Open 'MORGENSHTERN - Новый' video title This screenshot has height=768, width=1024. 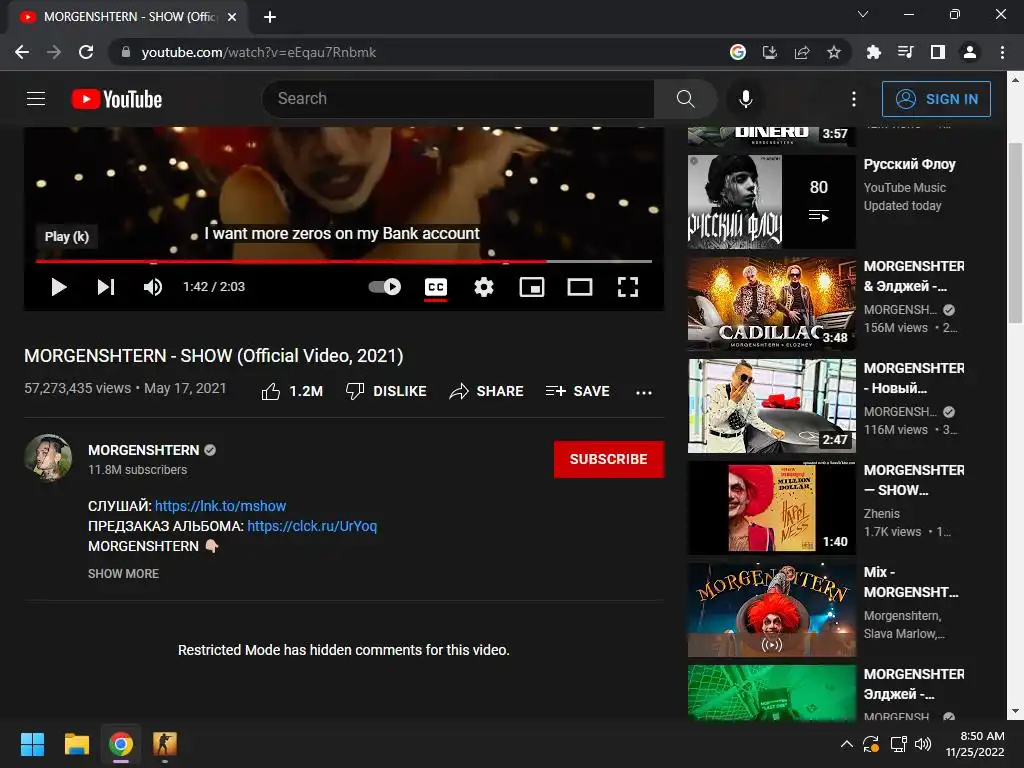(x=914, y=378)
